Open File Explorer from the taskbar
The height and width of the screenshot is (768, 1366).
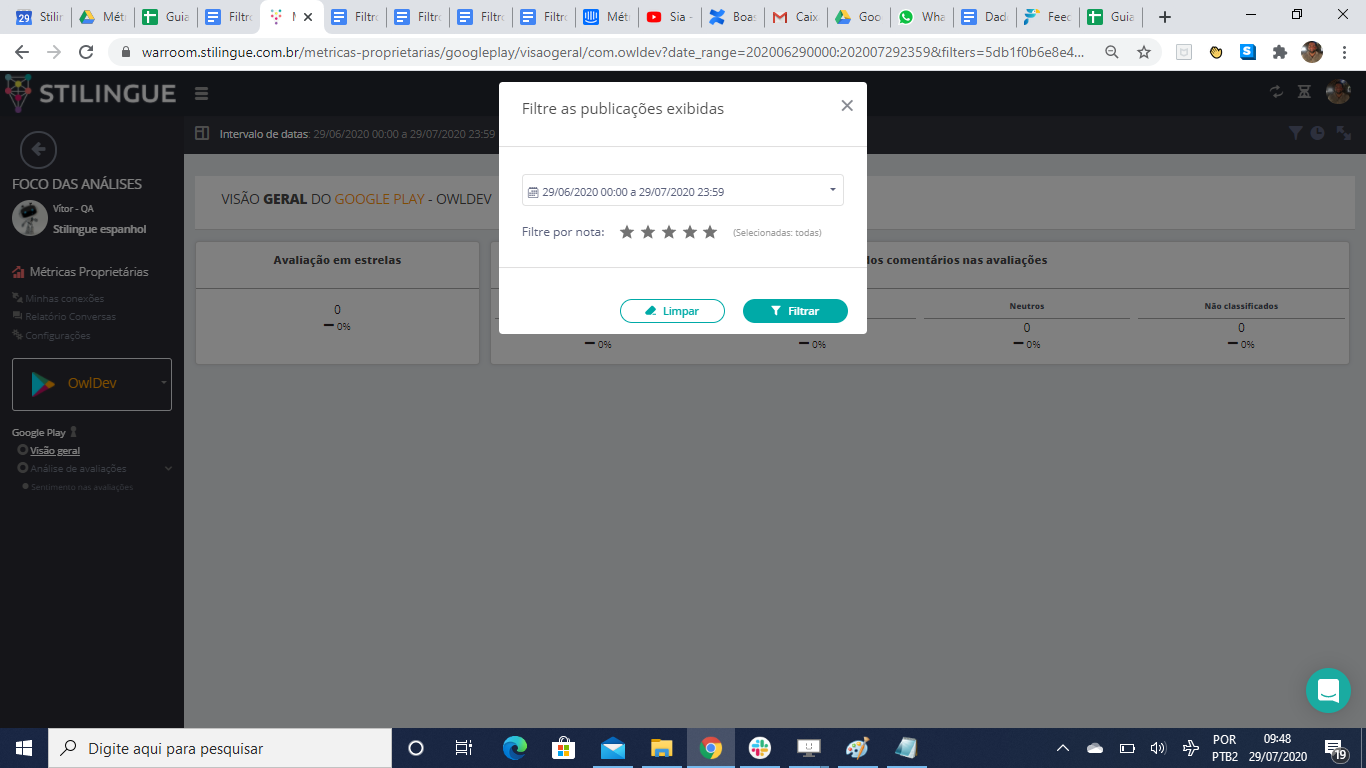662,748
